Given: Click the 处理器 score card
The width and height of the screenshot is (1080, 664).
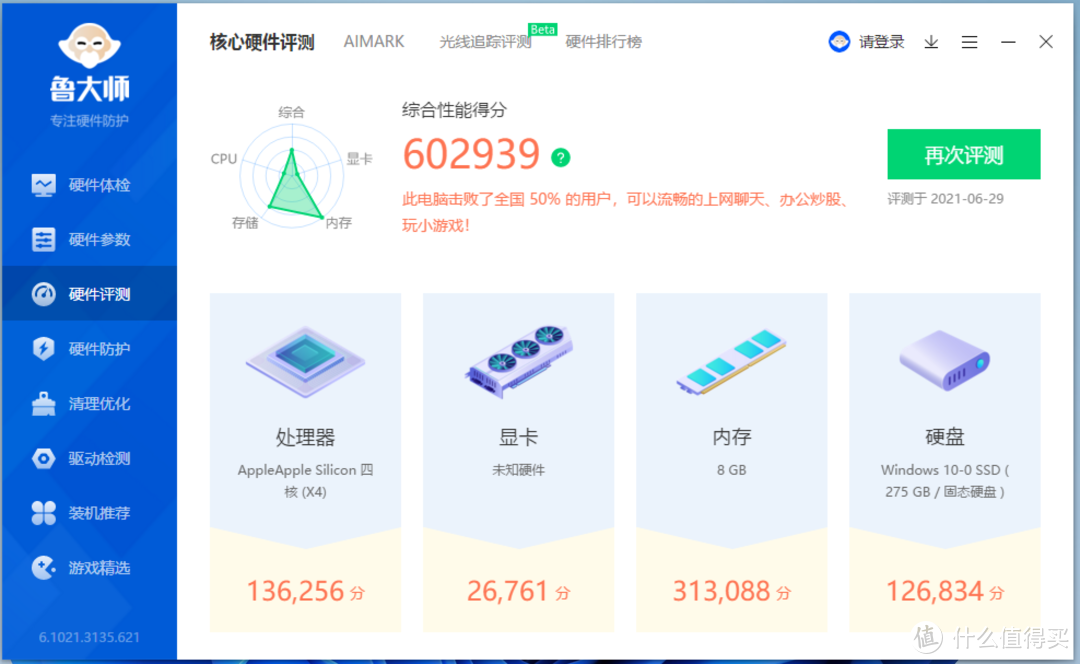Looking at the screenshot, I should pyautogui.click(x=305, y=462).
